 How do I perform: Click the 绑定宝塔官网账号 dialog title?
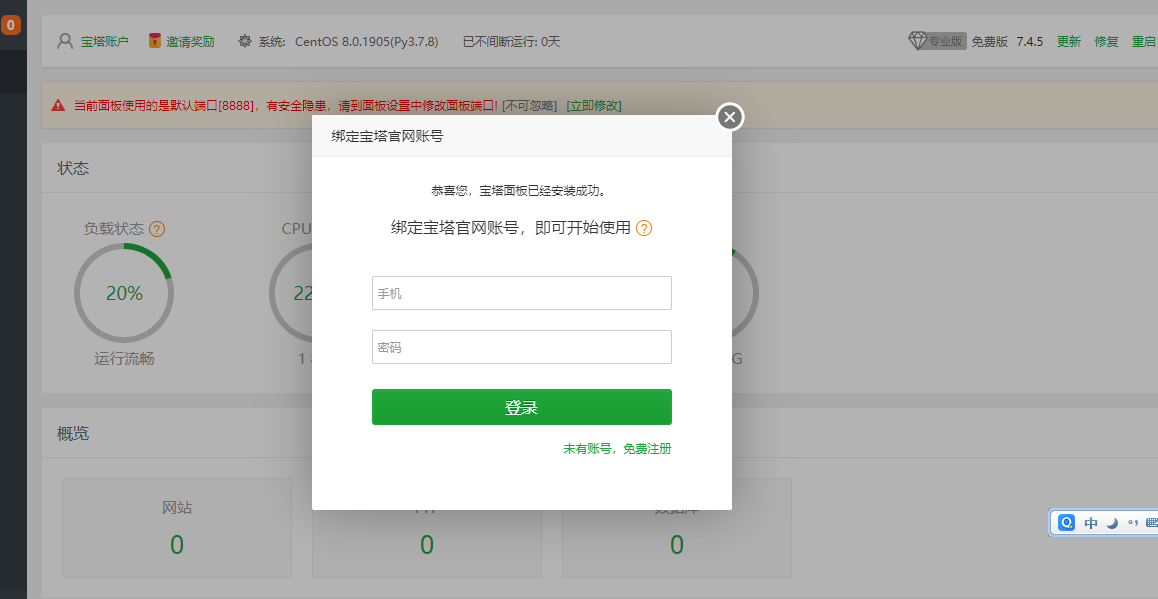point(387,137)
